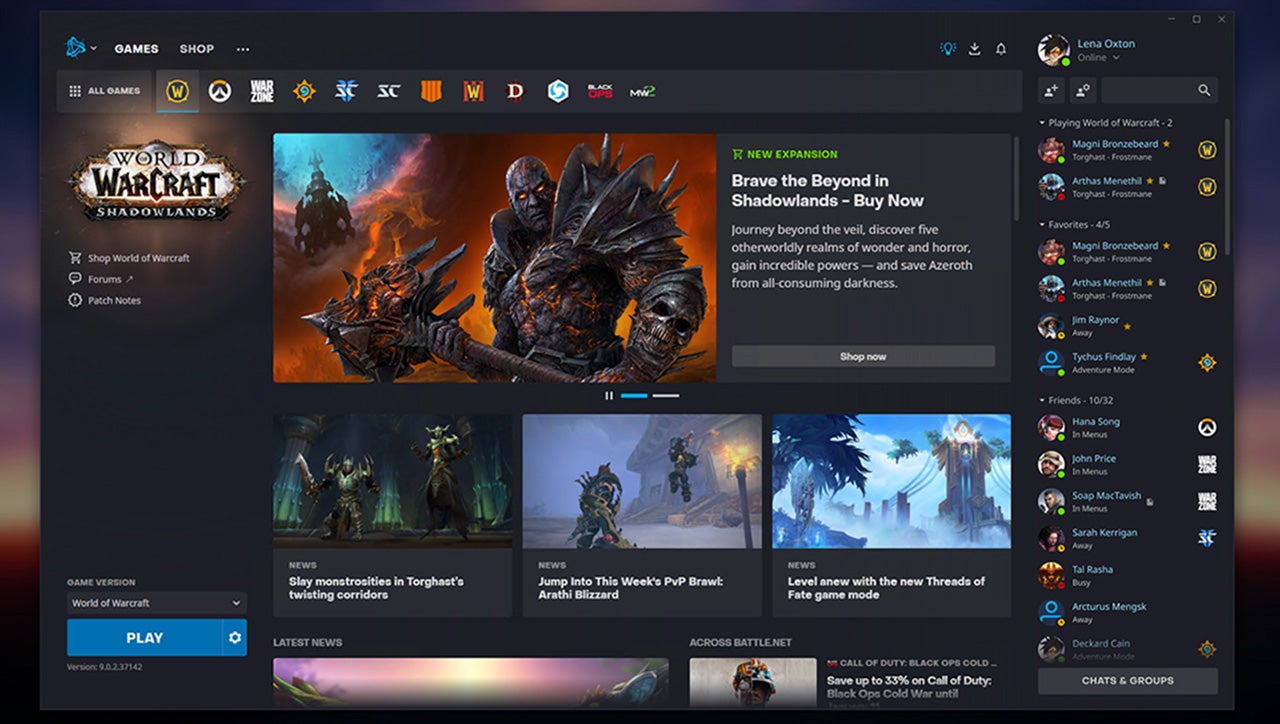Click the Heroes of the Storm icon

pyautogui.click(x=558, y=91)
